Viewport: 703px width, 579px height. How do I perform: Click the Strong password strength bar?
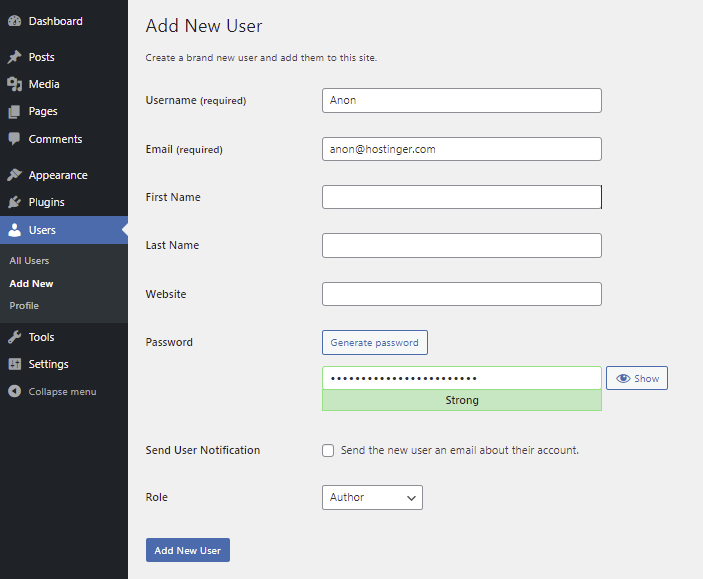[x=461, y=400]
